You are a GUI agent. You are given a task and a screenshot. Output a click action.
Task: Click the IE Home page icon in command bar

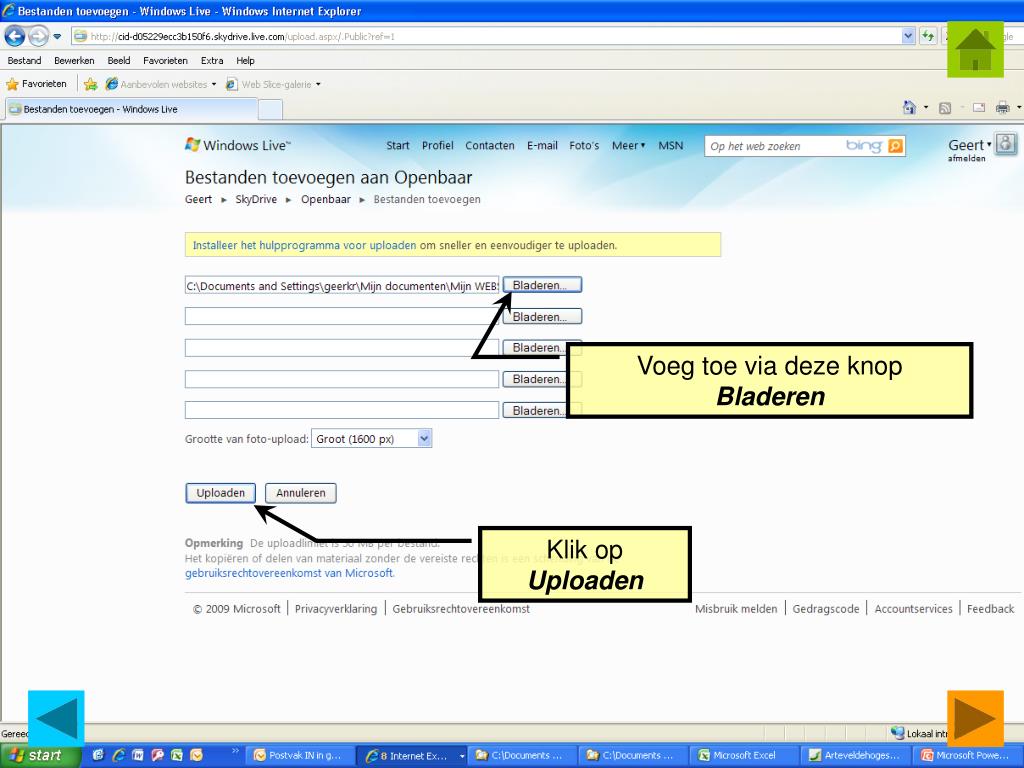(909, 108)
